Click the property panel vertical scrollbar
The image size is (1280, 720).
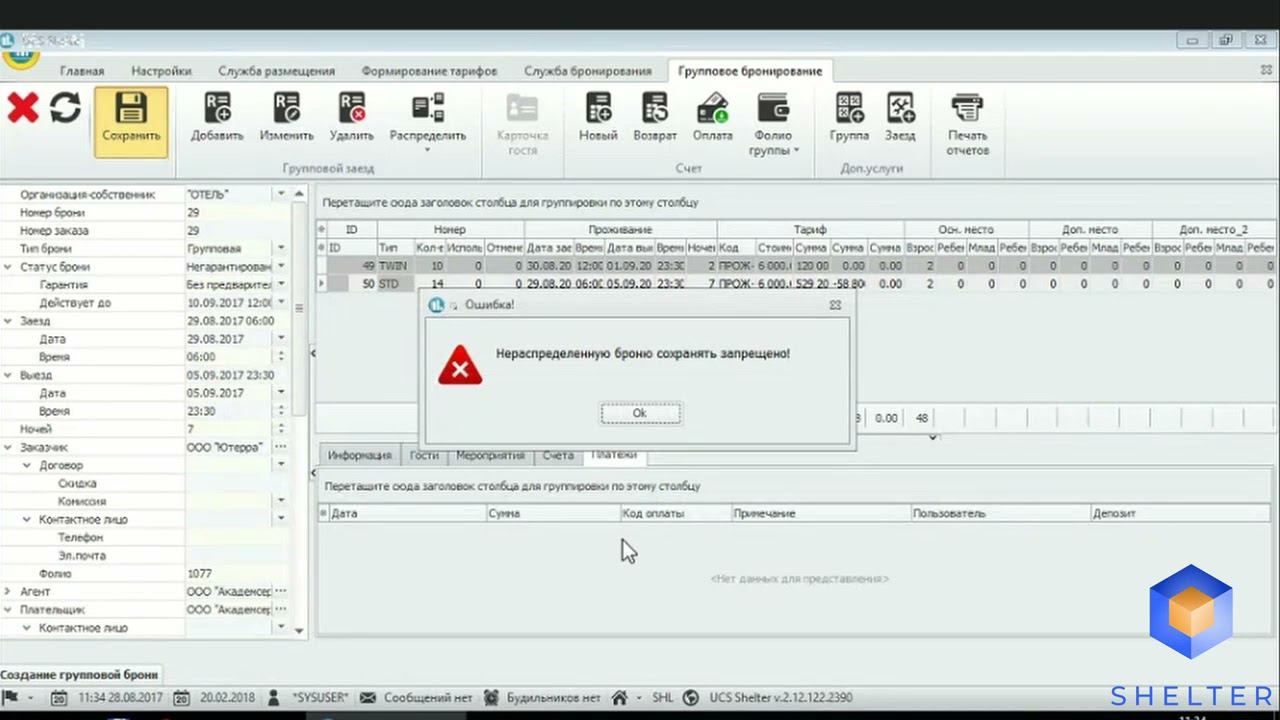299,310
